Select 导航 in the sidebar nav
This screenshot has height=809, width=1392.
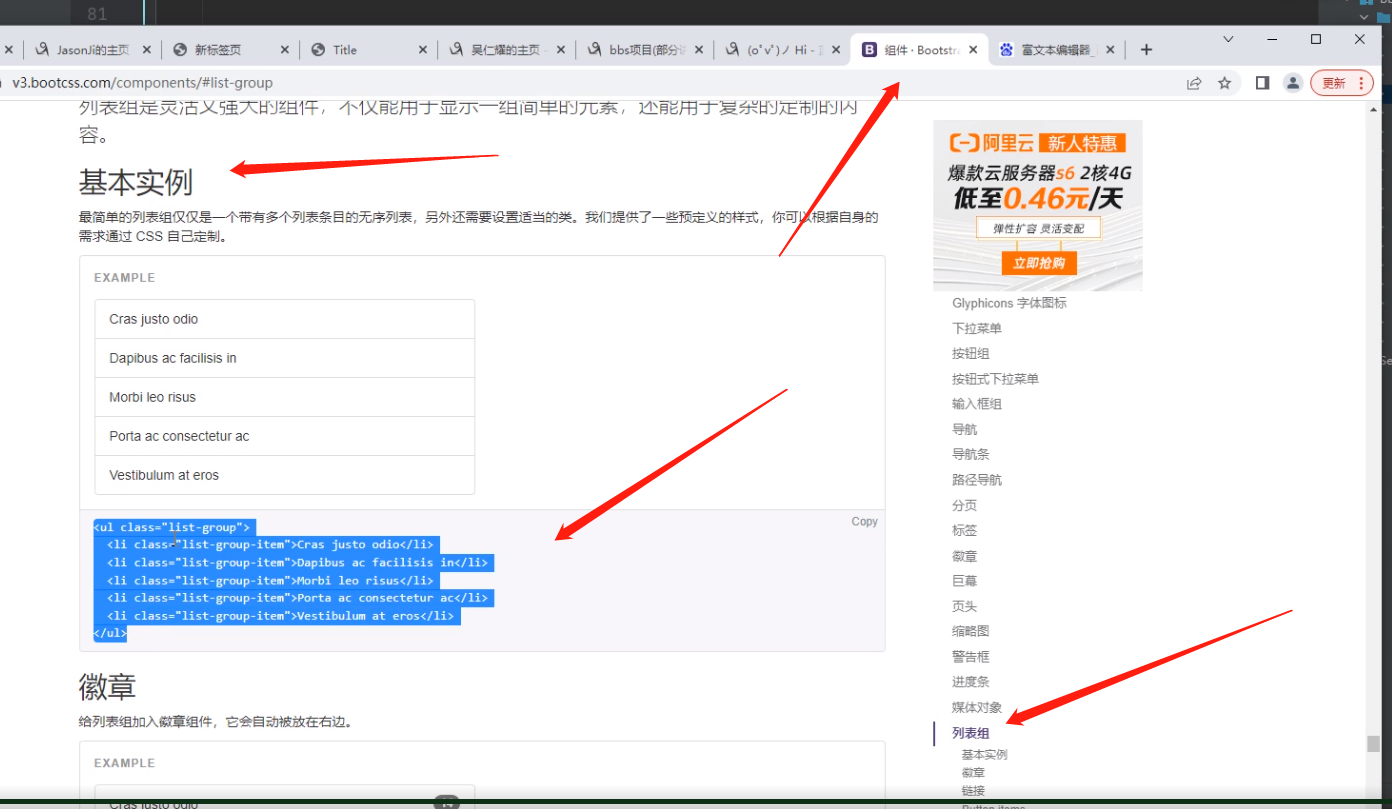pos(965,429)
